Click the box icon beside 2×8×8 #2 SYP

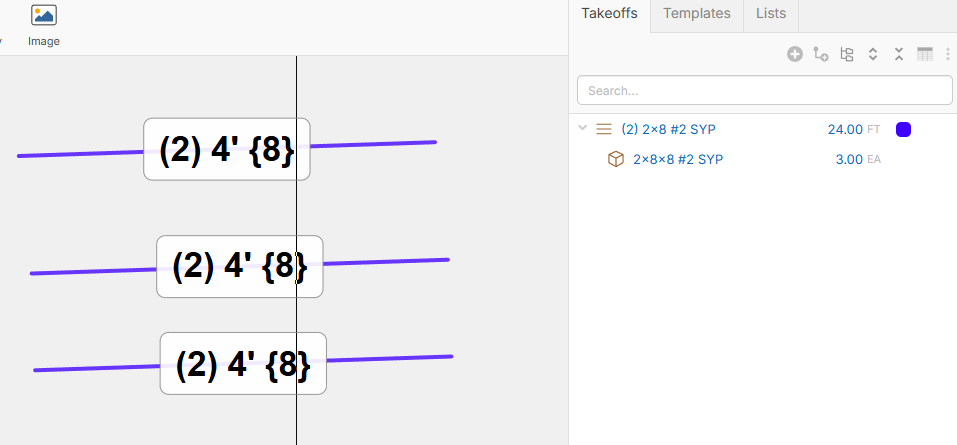click(616, 159)
